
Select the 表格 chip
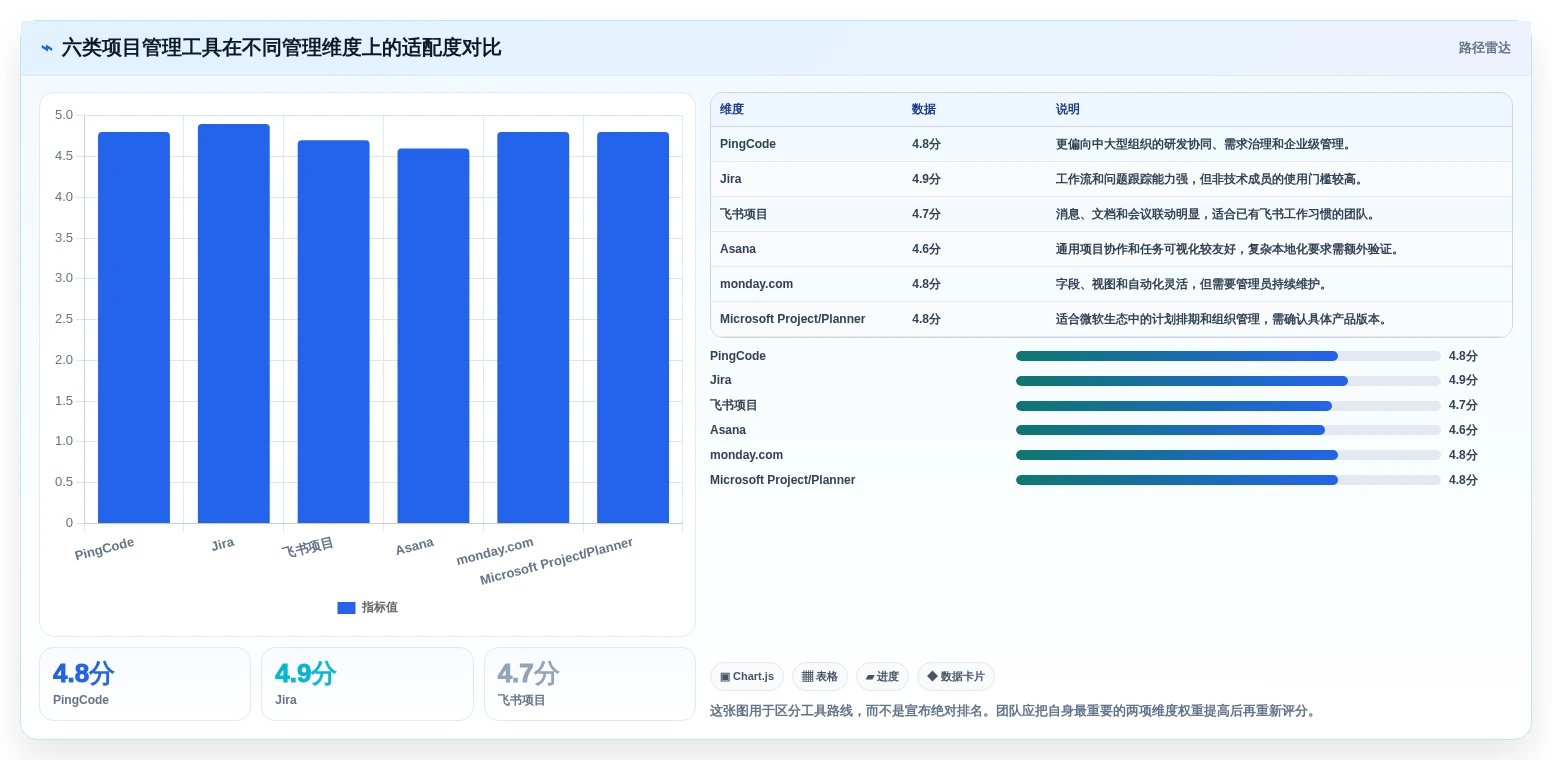pos(819,677)
